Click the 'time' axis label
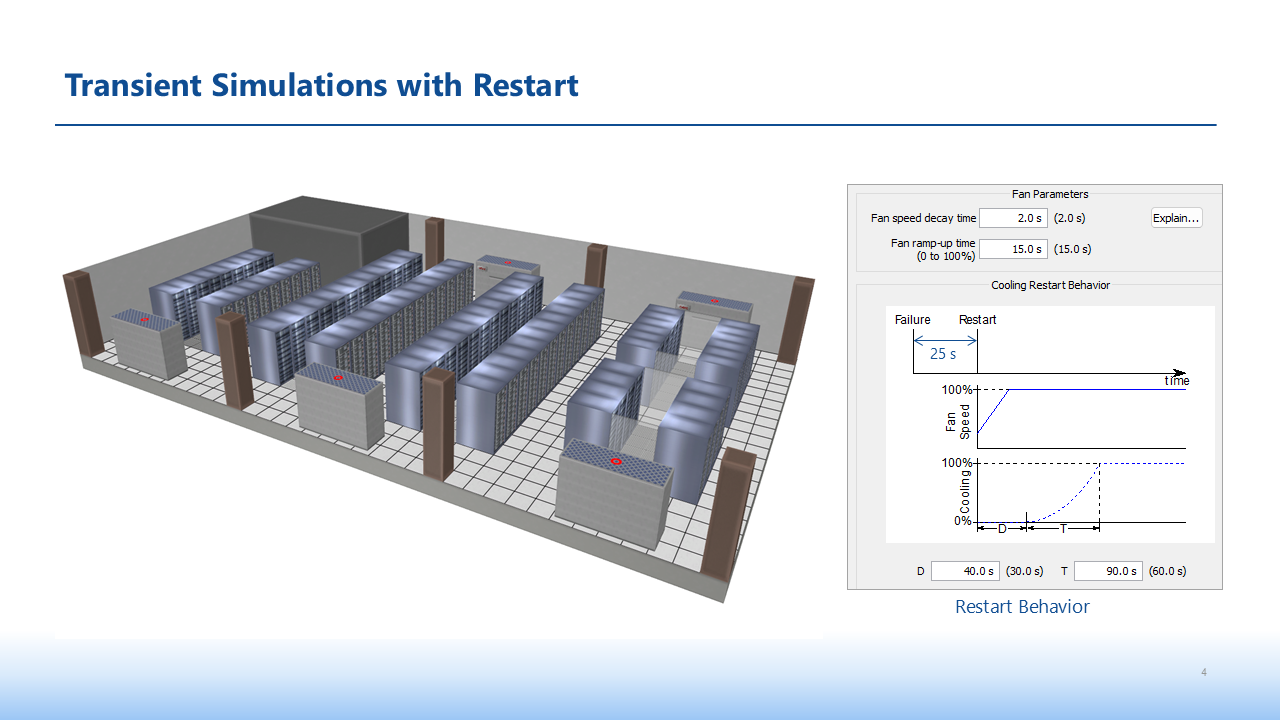The height and width of the screenshot is (720, 1280). point(1177,381)
